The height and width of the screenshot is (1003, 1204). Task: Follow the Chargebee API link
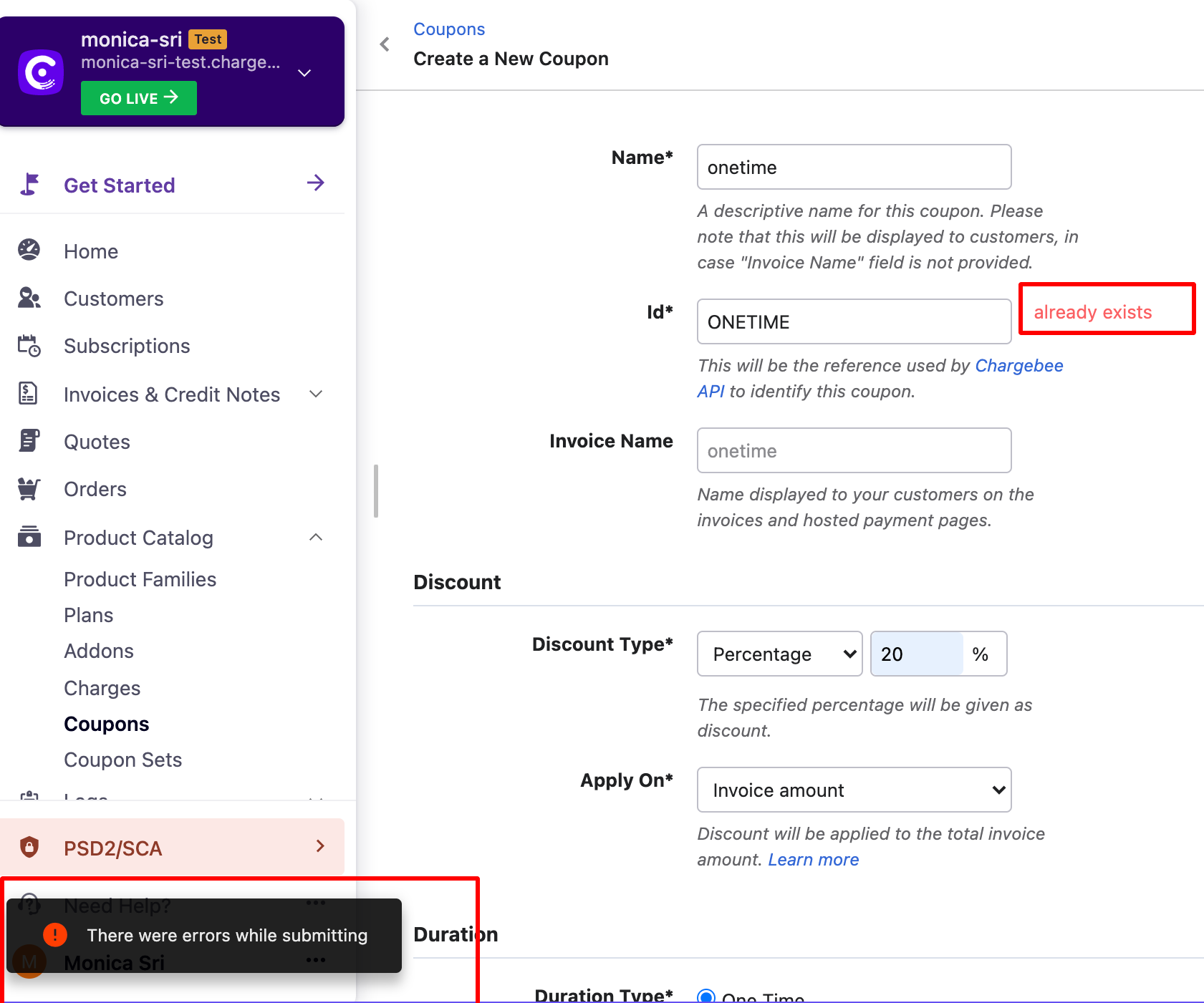[x=1019, y=365]
